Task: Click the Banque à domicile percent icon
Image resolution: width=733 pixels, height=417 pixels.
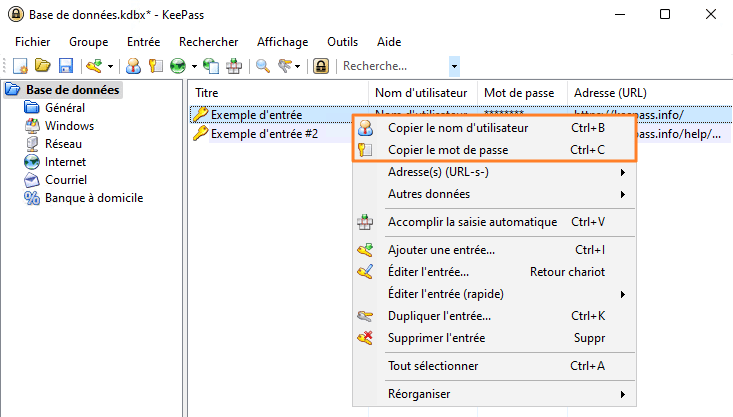Action: 32,198
